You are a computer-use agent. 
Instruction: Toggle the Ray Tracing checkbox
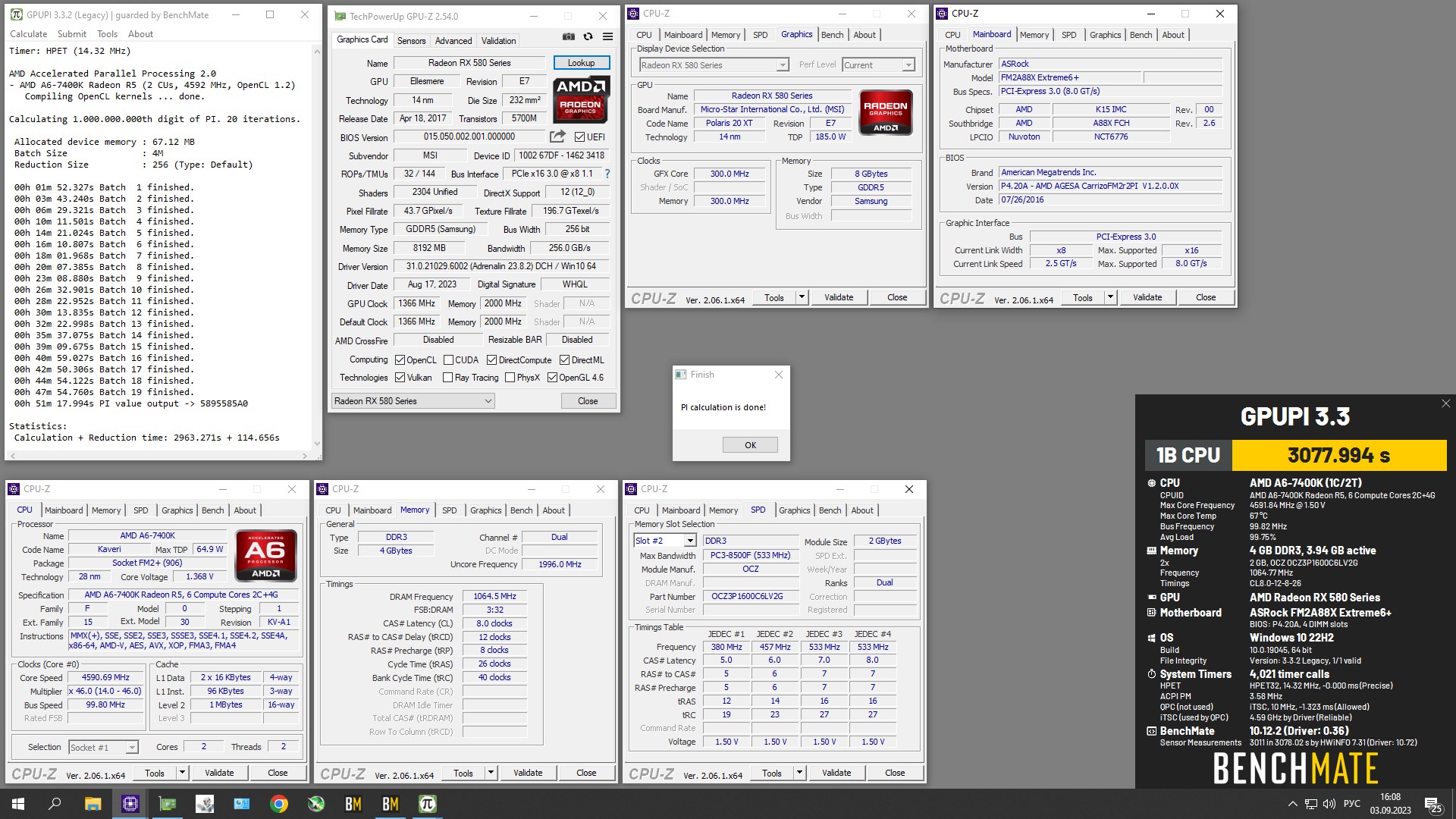447,378
